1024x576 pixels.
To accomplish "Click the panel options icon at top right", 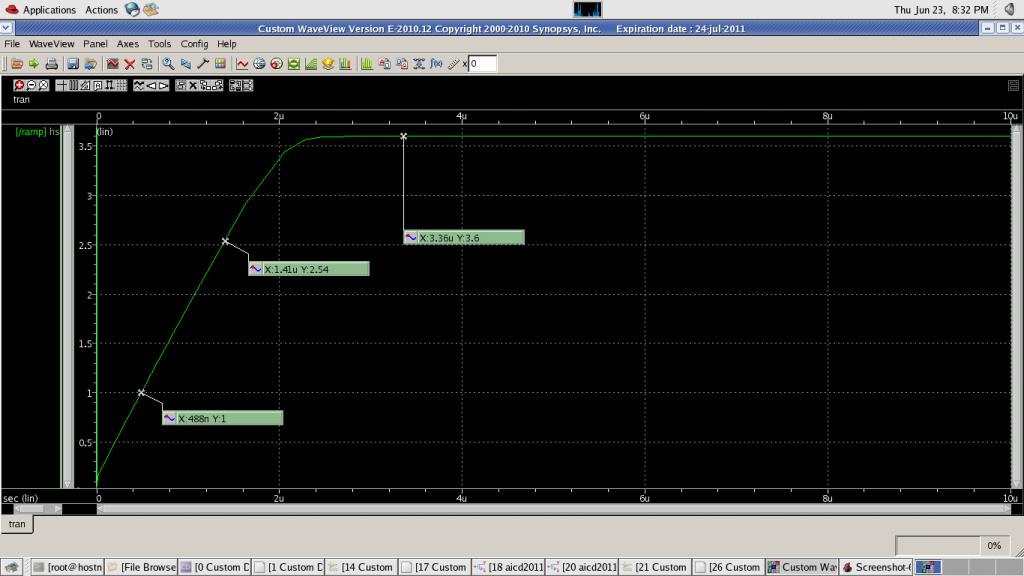I will (1013, 86).
